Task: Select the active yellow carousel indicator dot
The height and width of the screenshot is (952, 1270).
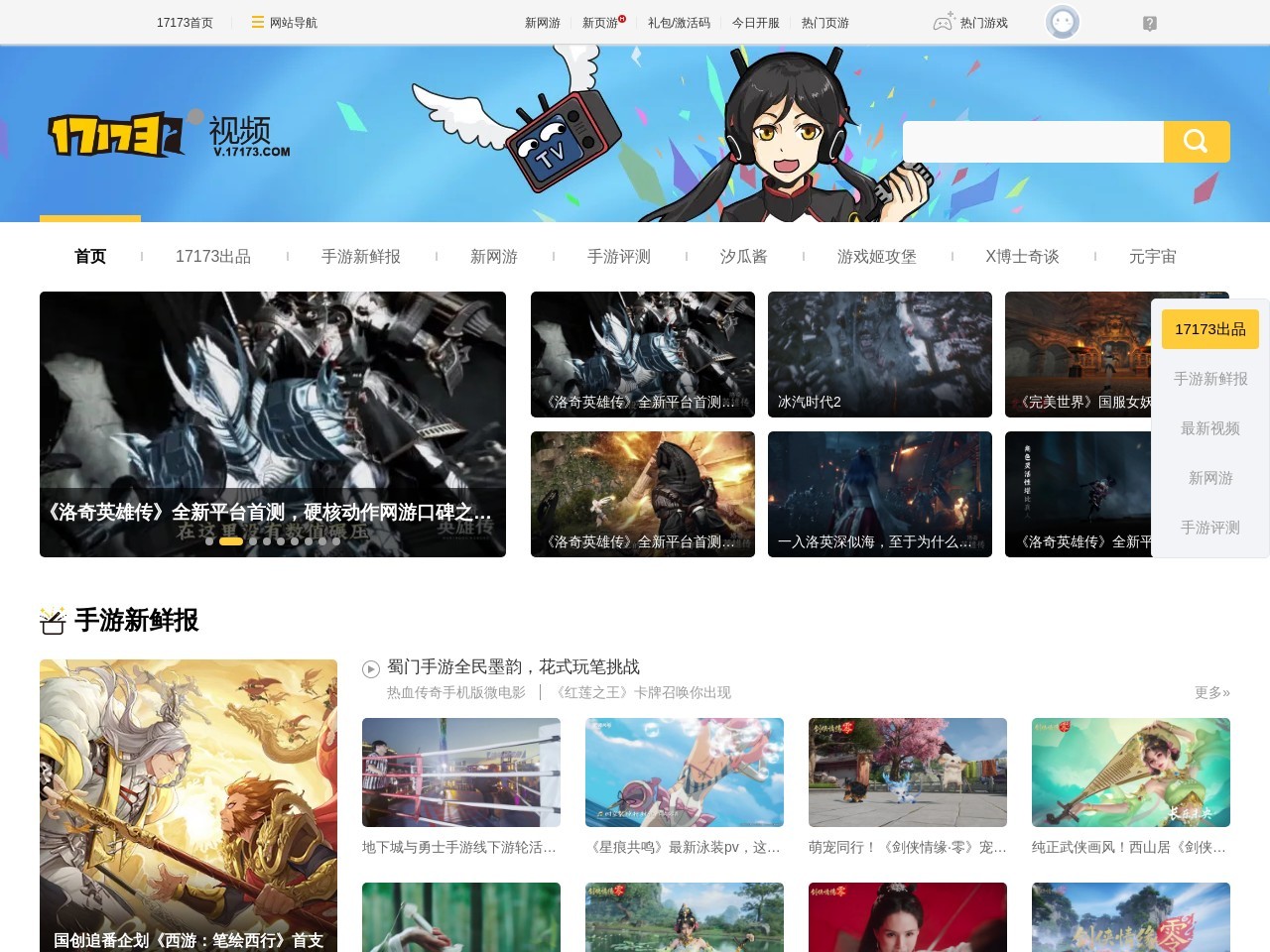Action: click(x=231, y=541)
